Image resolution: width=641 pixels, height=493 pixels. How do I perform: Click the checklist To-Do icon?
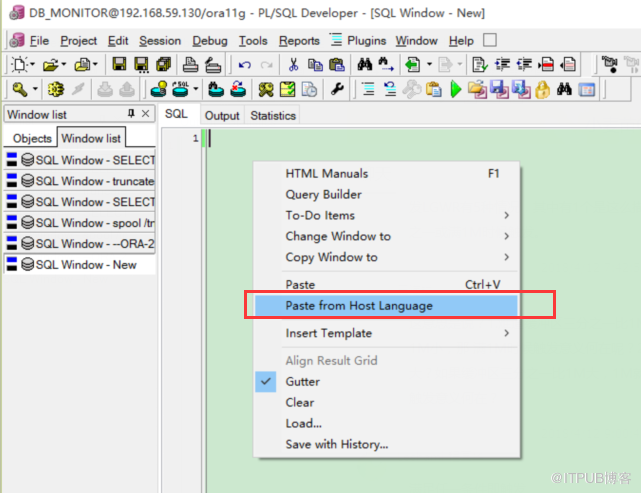click(287, 89)
